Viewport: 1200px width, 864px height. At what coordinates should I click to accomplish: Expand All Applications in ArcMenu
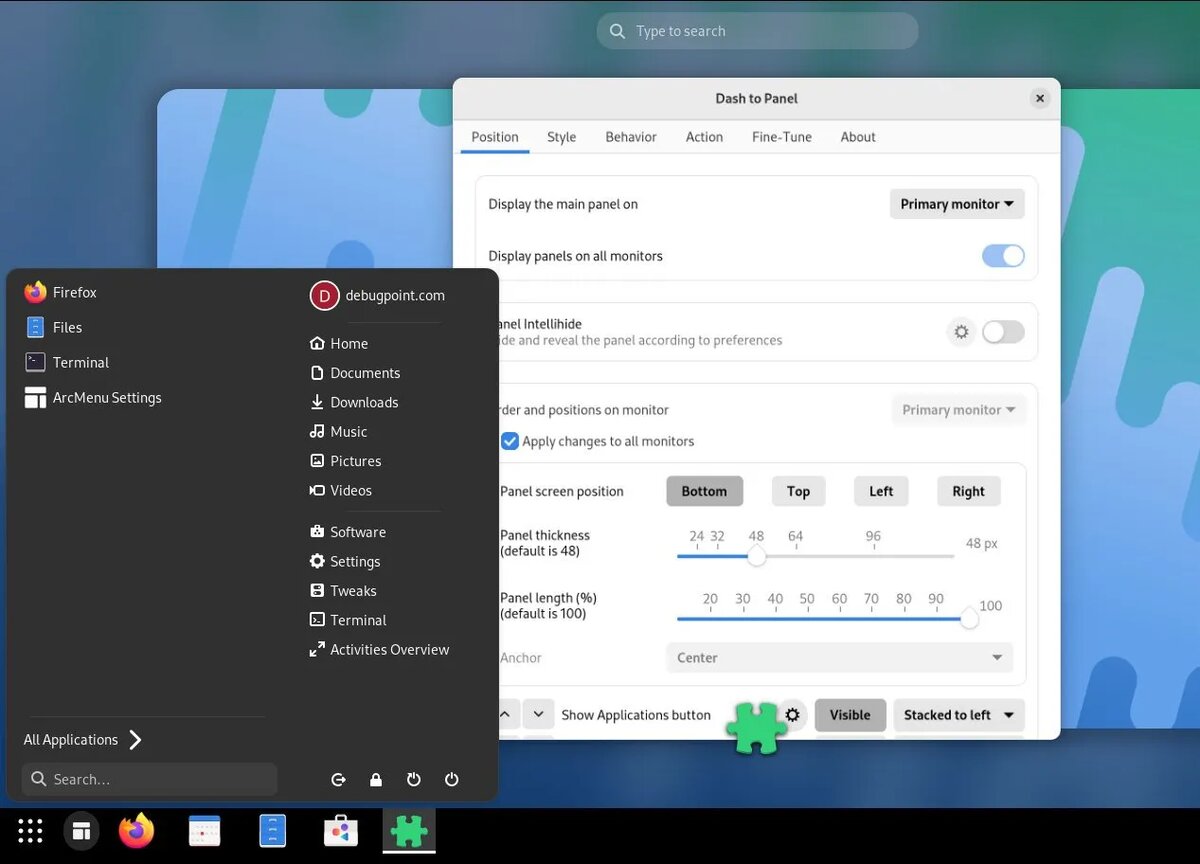84,740
